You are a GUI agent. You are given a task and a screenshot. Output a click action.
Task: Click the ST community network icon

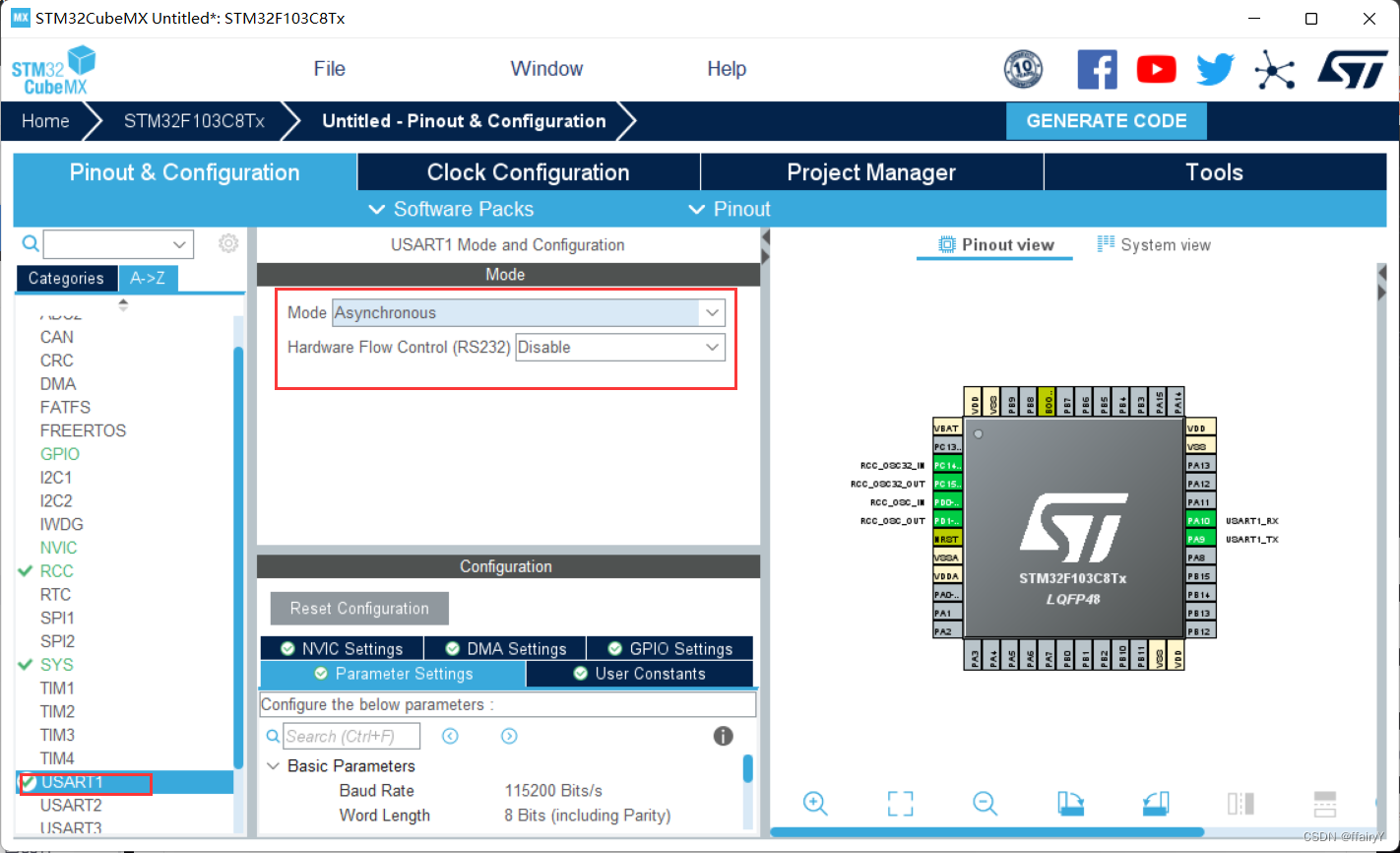tap(1274, 70)
